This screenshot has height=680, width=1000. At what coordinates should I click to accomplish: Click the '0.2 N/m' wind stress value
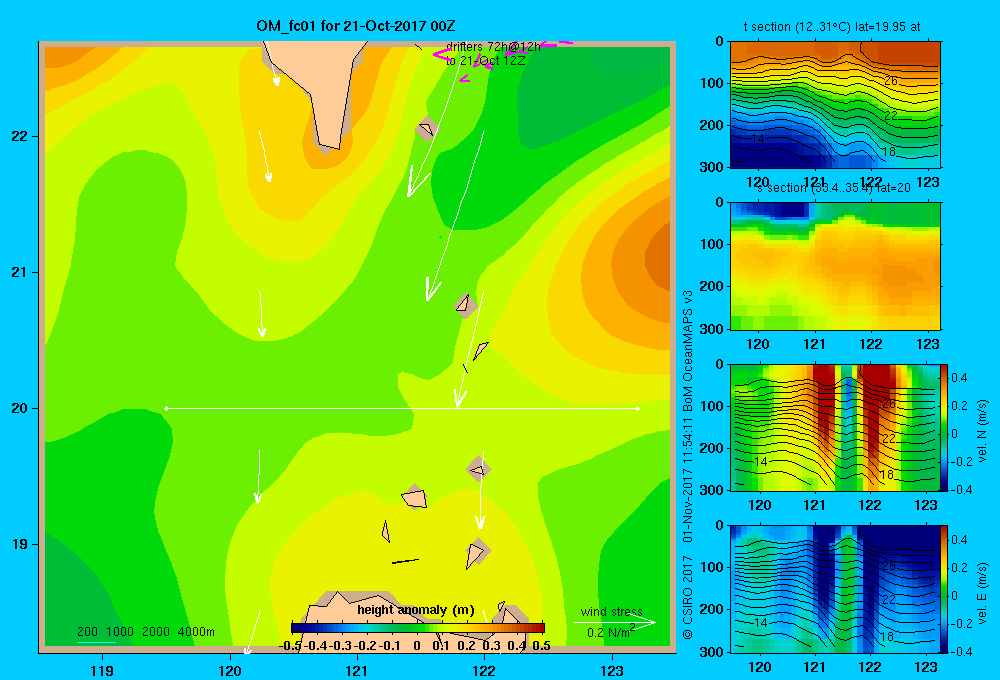[x=608, y=633]
